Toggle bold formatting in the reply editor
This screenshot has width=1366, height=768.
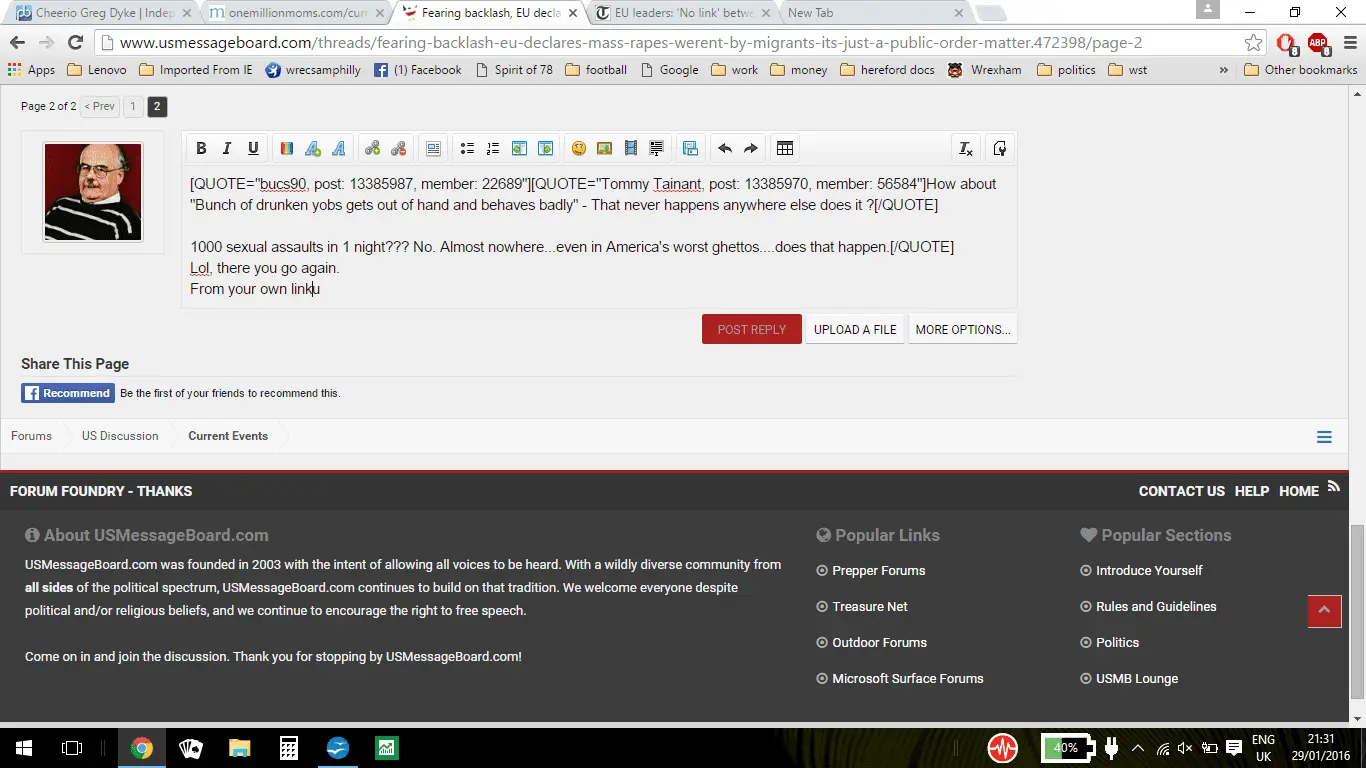coord(201,148)
